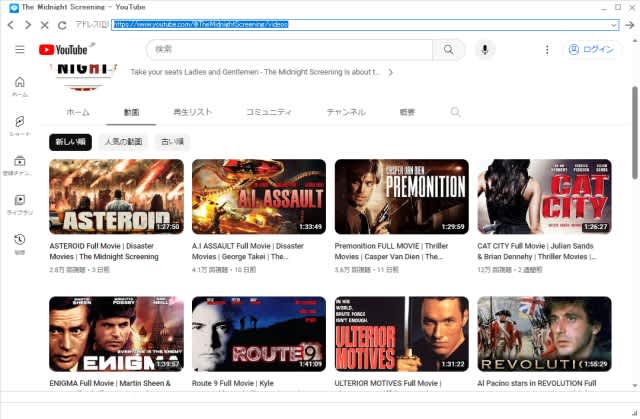Screen dimensions: 640x419
Task: Reload the page with the refresh icon
Action: (x=62, y=25)
